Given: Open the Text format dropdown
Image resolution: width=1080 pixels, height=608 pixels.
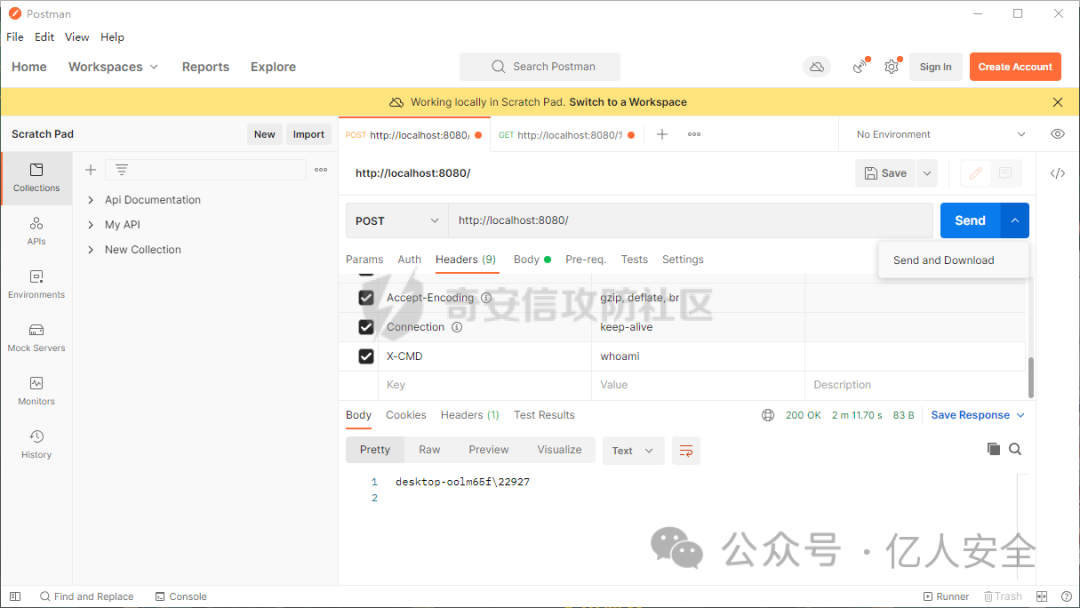Looking at the screenshot, I should (x=633, y=451).
